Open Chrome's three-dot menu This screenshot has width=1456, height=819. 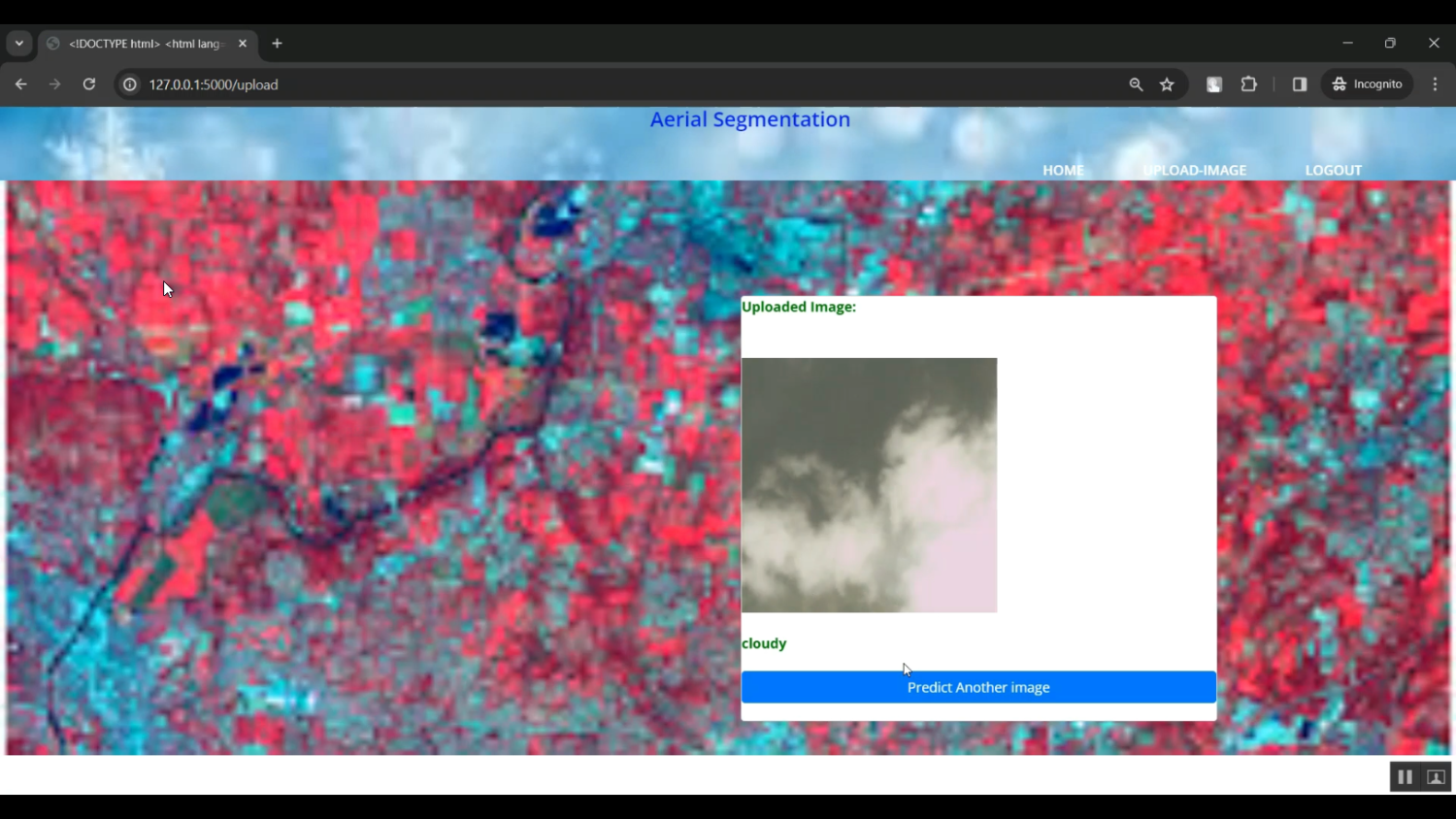coord(1436,84)
